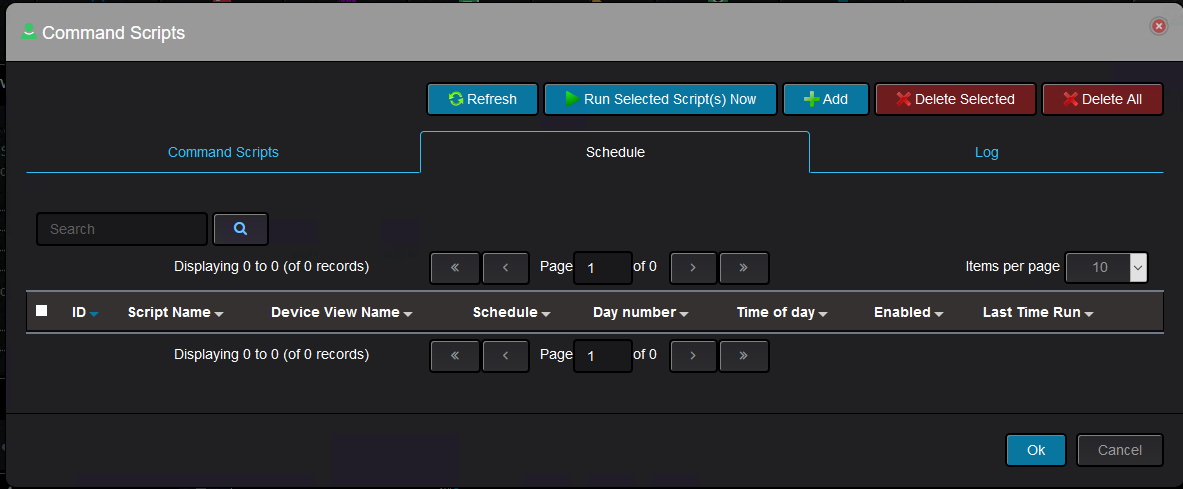This screenshot has width=1183, height=489.
Task: Delete All schedules using red X button
Action: 1102,99
